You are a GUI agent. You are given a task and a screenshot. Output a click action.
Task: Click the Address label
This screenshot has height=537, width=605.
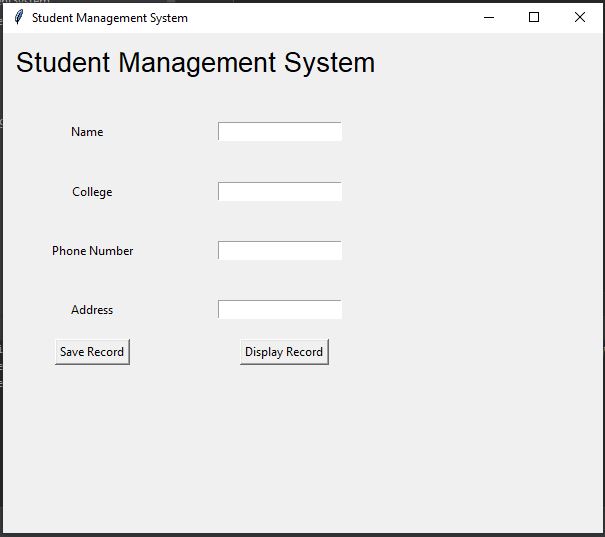[x=92, y=310]
